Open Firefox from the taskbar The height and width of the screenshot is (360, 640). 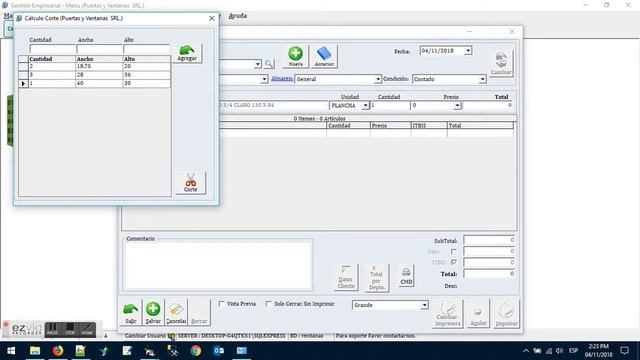[58, 351]
